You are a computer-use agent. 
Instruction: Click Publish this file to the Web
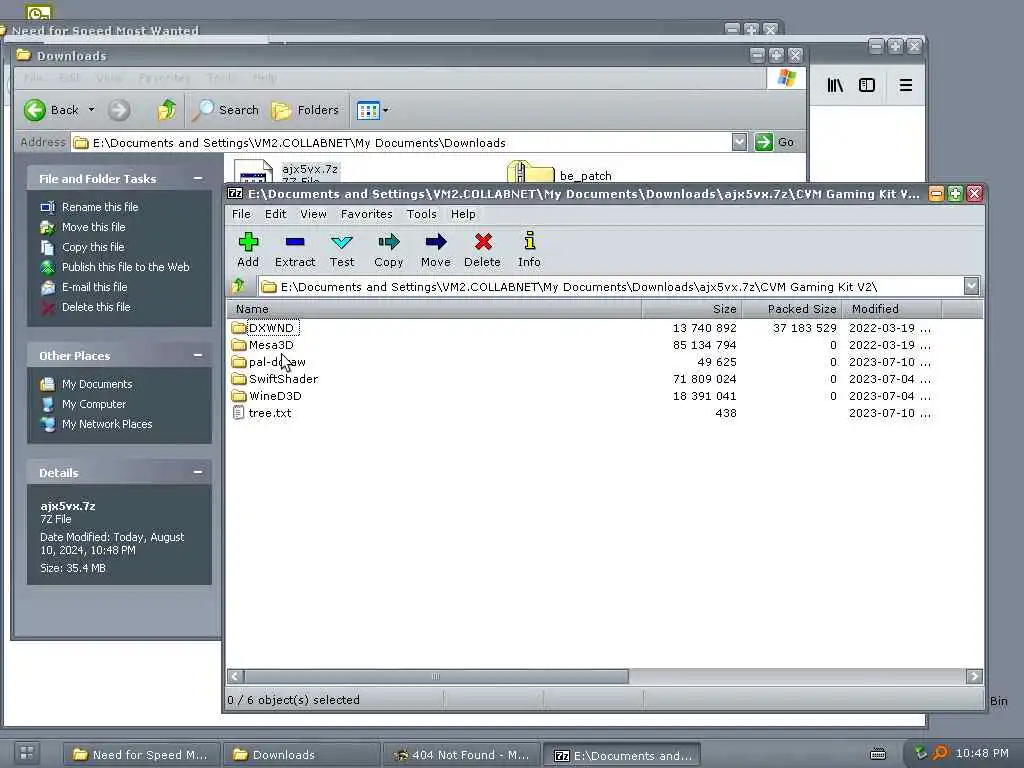click(125, 267)
